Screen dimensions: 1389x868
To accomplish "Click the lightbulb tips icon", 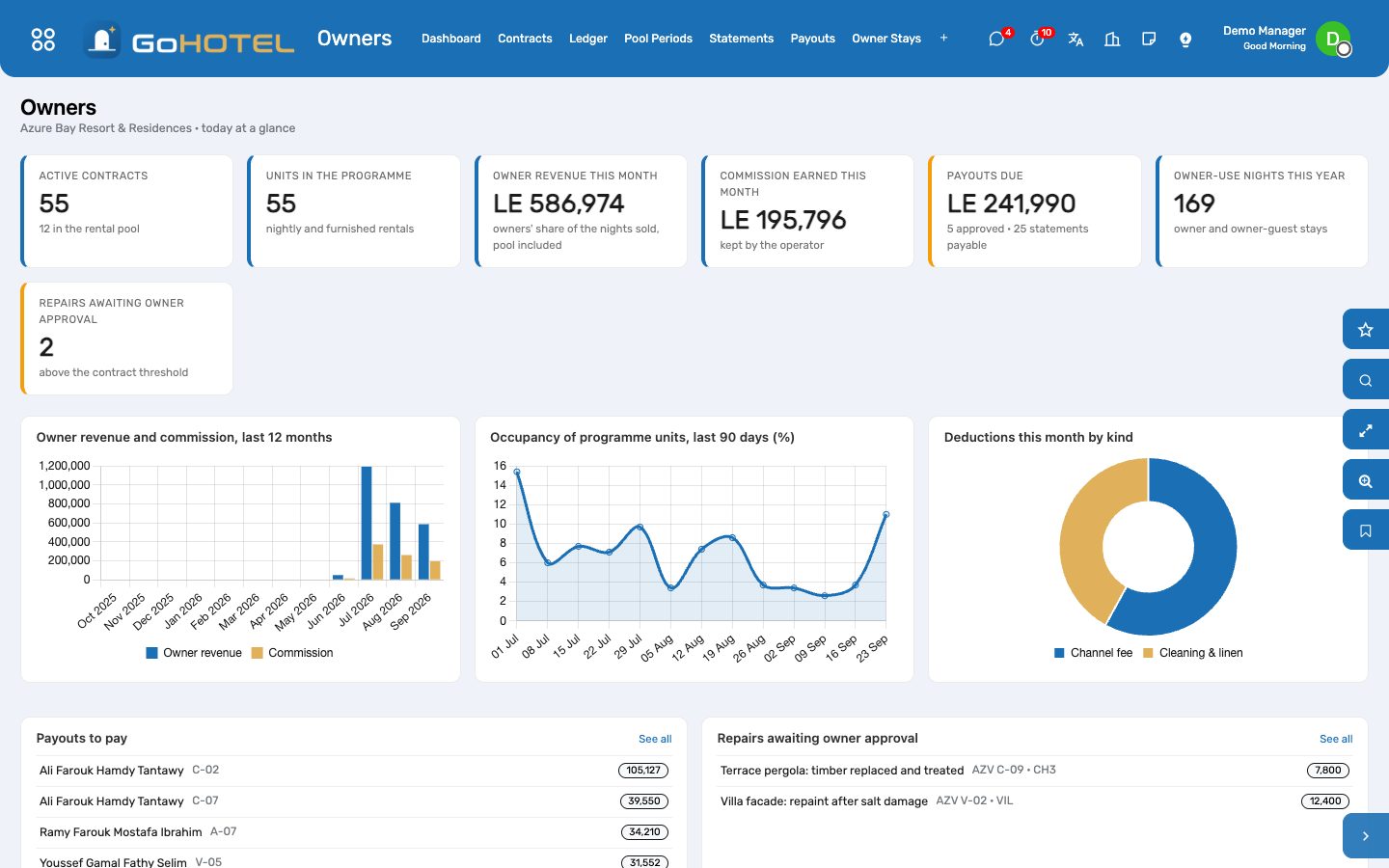I will 1185,39.
